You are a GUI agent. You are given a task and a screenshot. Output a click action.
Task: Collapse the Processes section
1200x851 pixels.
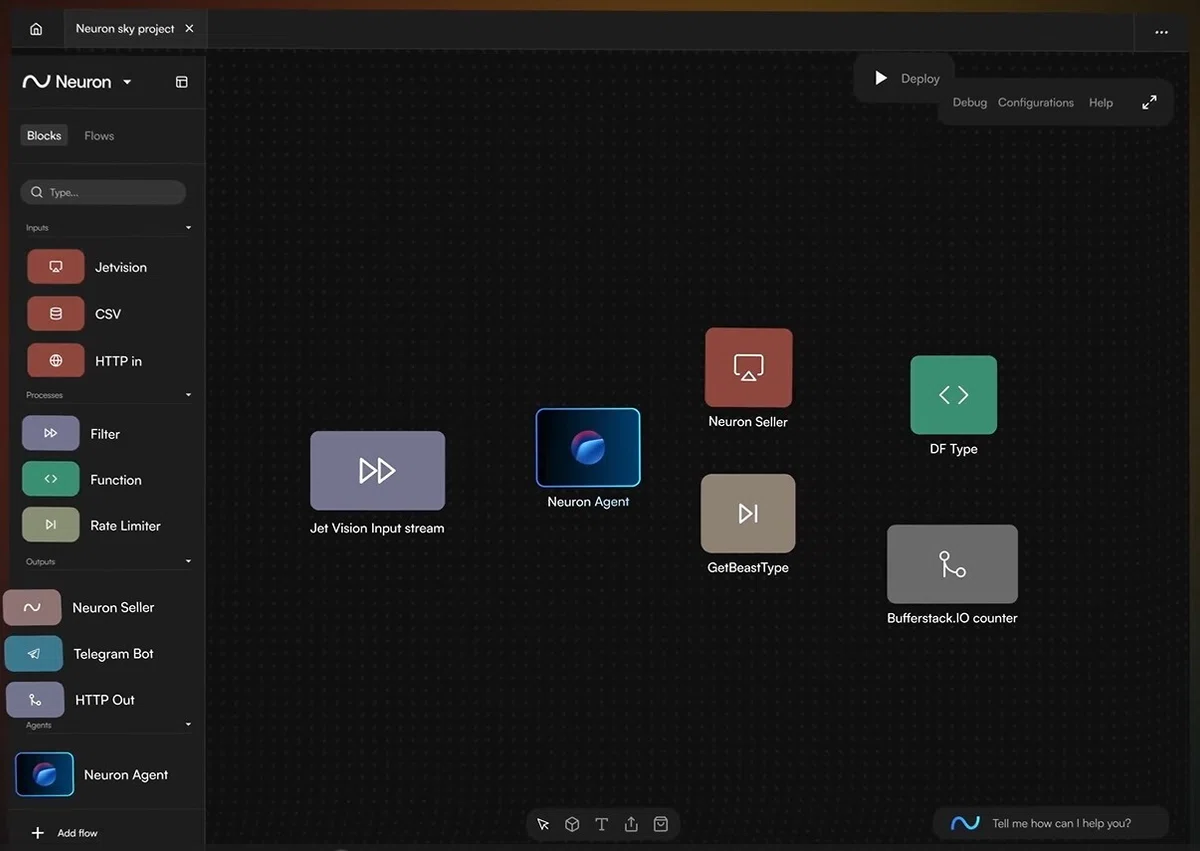(x=188, y=395)
